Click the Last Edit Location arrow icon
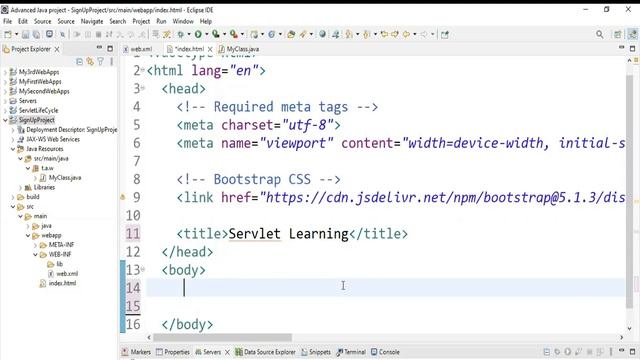The height and width of the screenshot is (360, 640). pyautogui.click(x=384, y=35)
